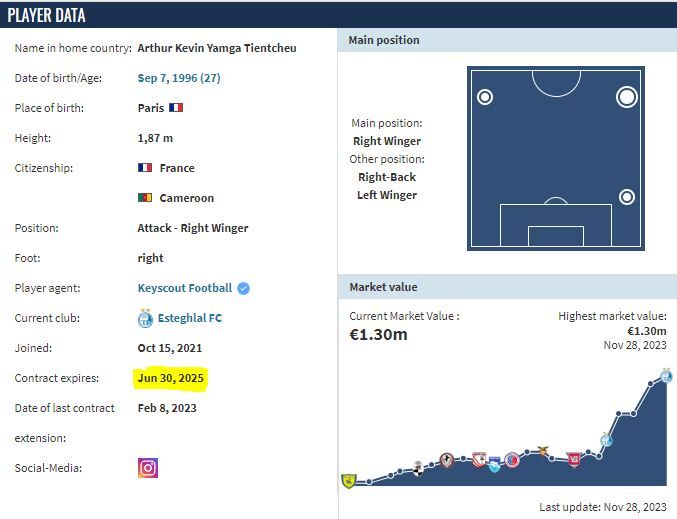Click the current market value €1.30m

[378, 335]
